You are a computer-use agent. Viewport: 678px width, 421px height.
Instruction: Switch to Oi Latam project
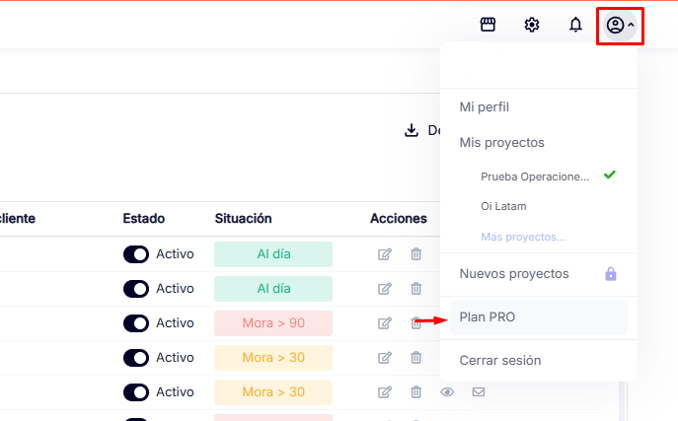point(503,206)
